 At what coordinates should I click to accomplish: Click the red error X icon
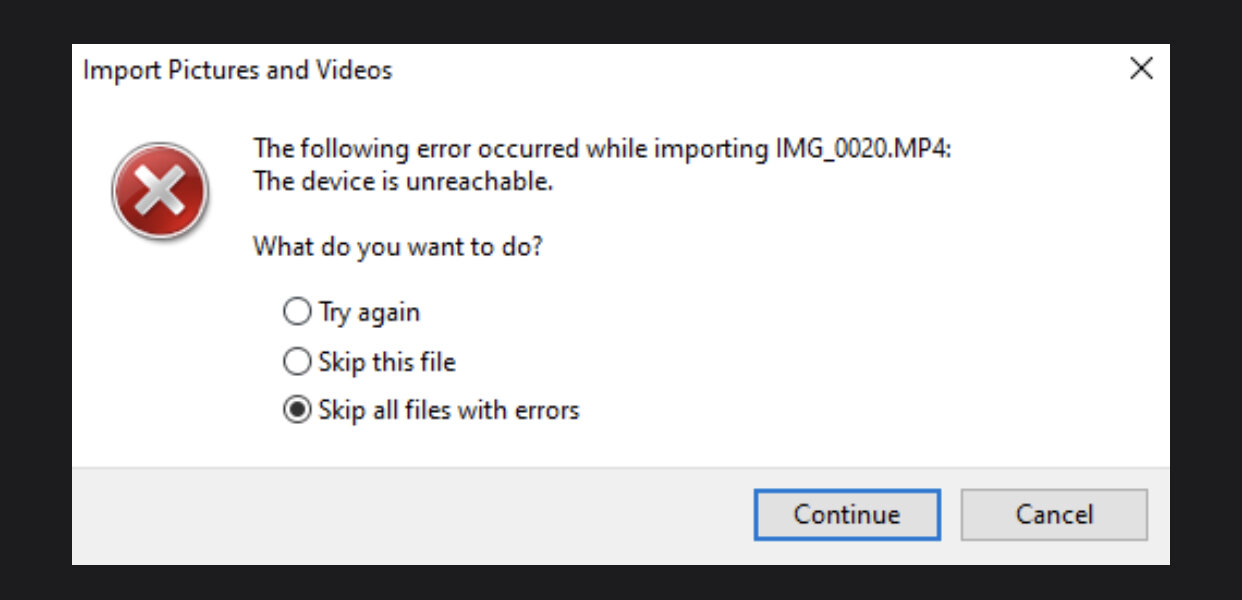[159, 190]
